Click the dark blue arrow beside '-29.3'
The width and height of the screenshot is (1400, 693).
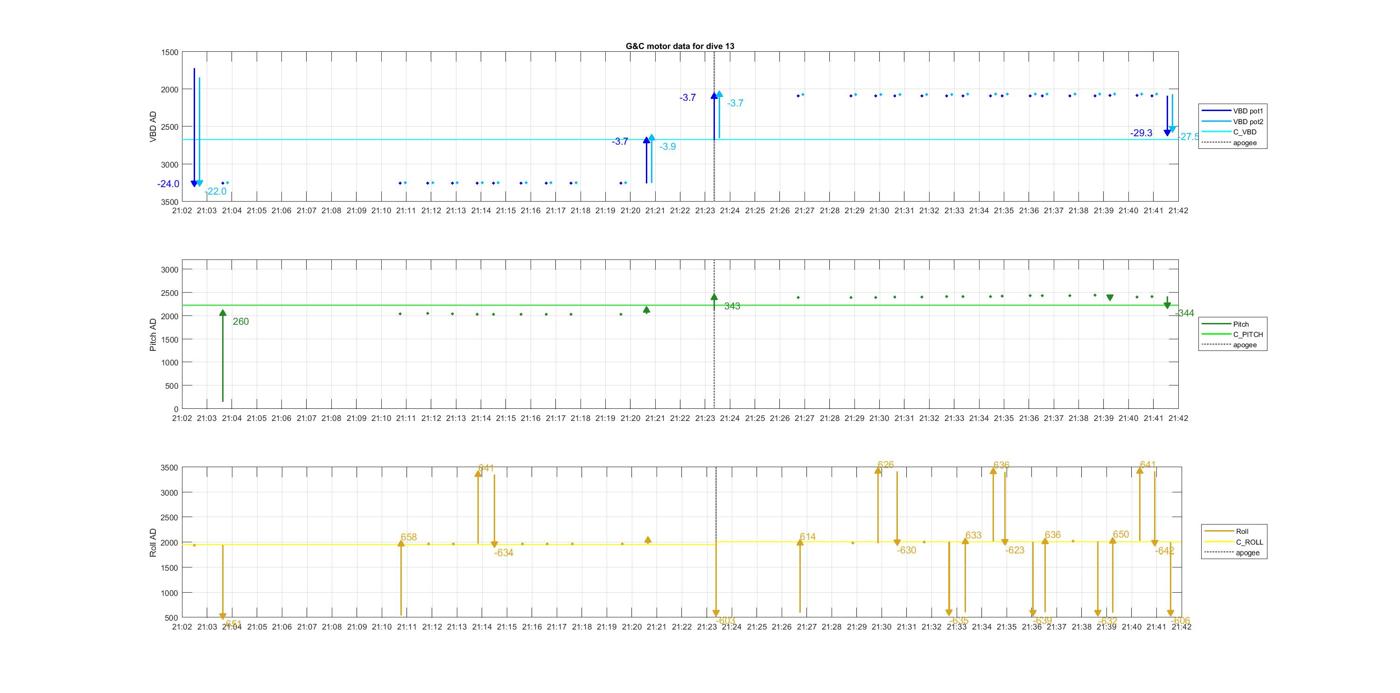1167,116
